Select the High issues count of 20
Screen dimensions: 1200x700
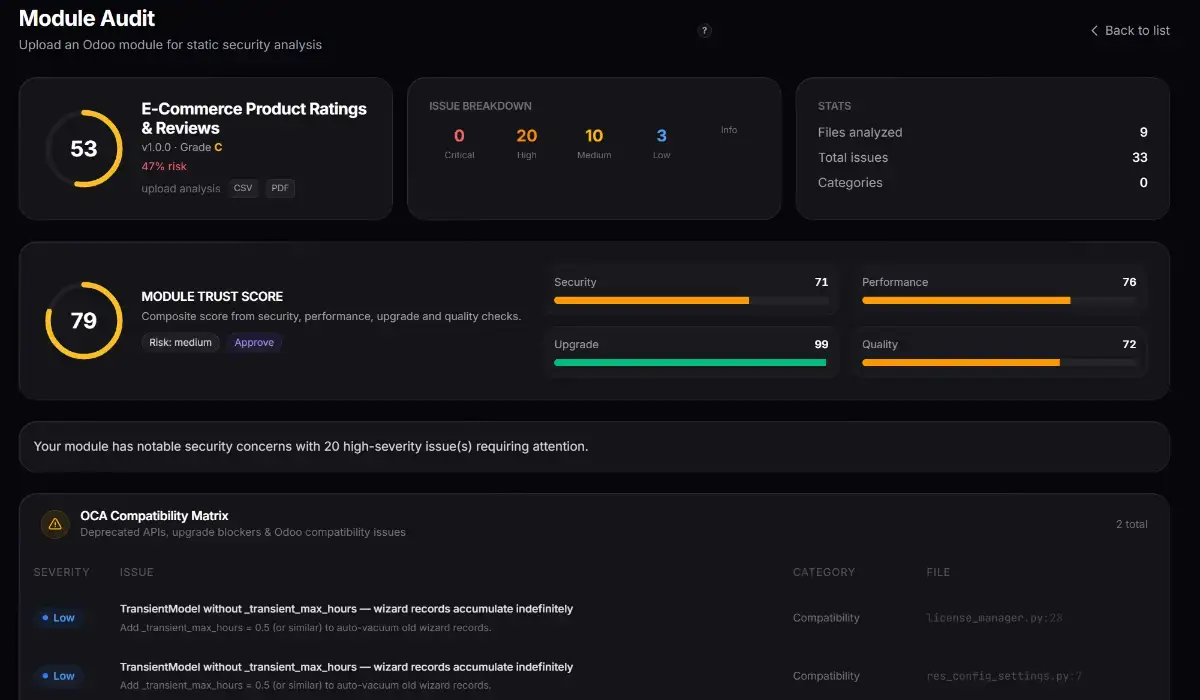click(x=526, y=141)
